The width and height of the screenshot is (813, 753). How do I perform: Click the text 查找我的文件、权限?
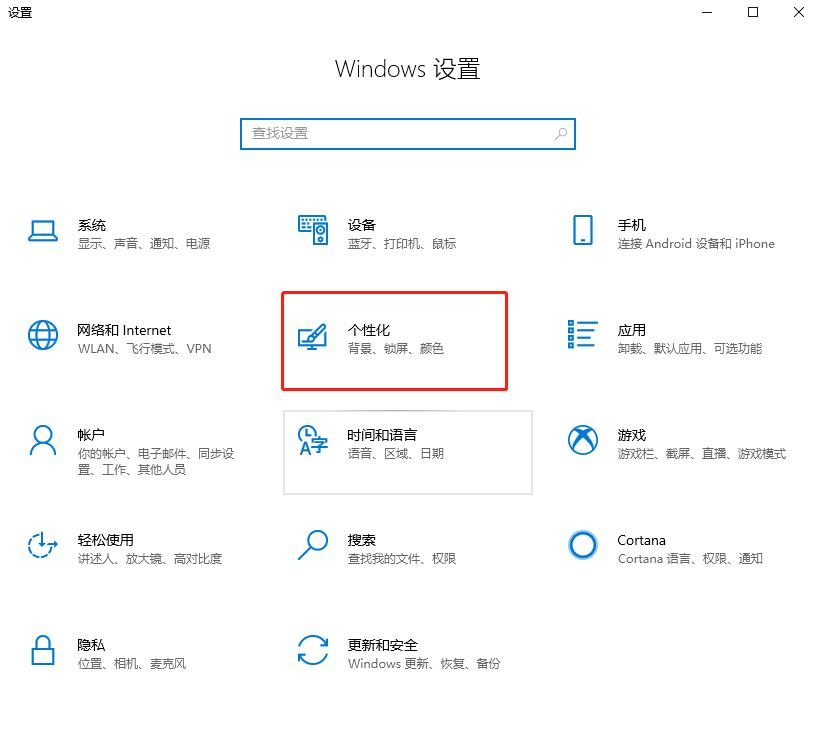(402, 559)
